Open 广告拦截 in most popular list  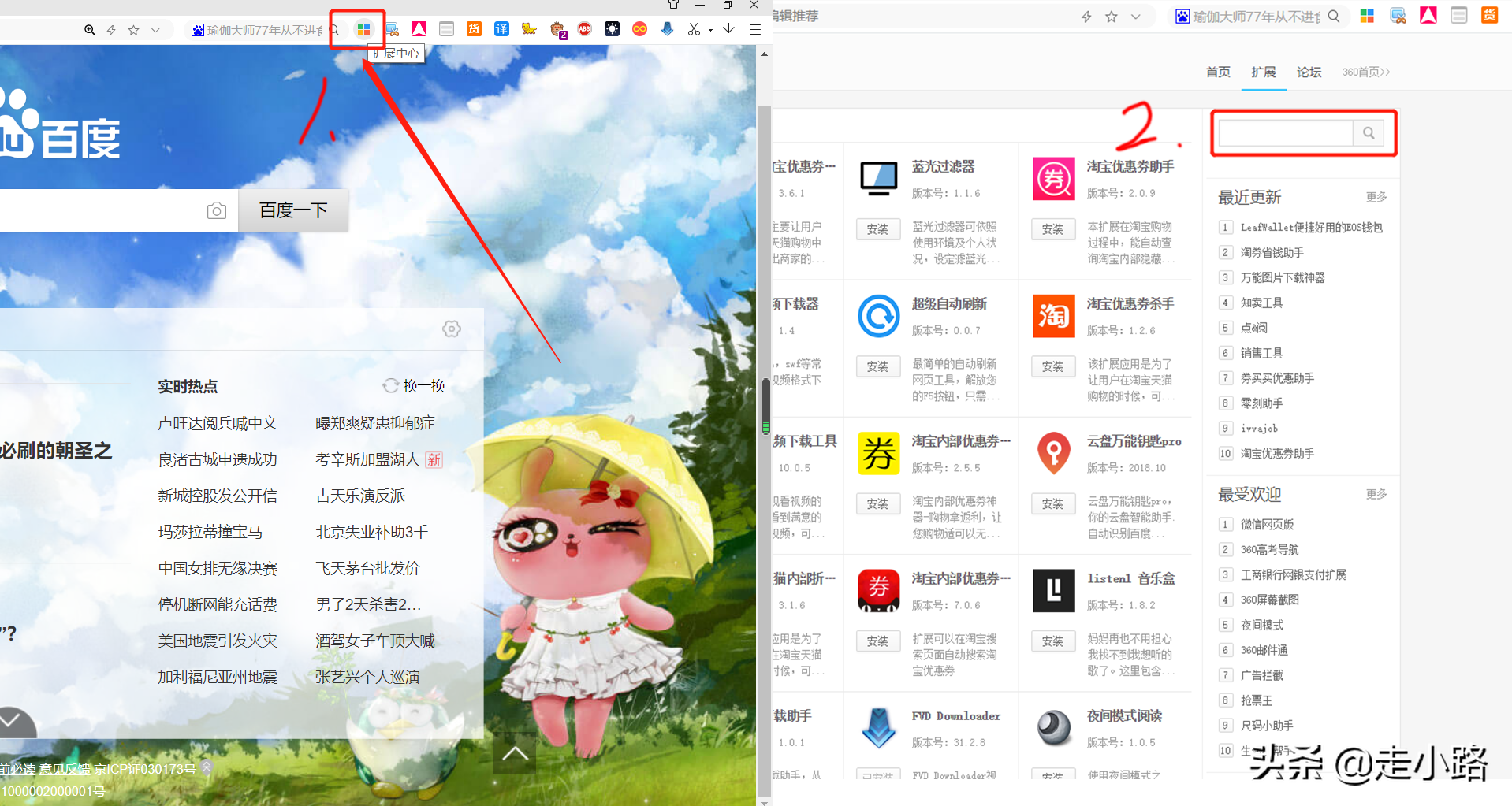[x=1261, y=675]
